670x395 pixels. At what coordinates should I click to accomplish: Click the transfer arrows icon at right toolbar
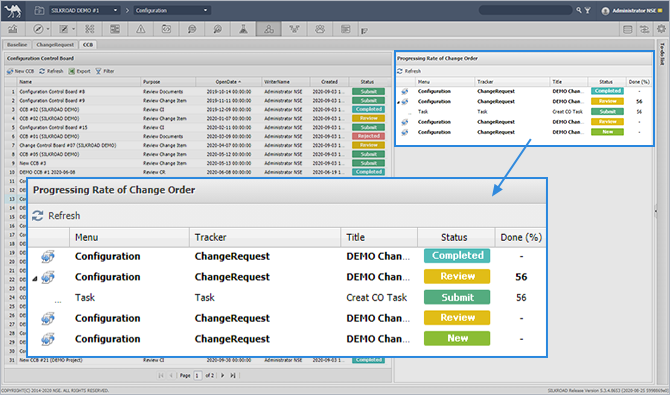(644, 29)
